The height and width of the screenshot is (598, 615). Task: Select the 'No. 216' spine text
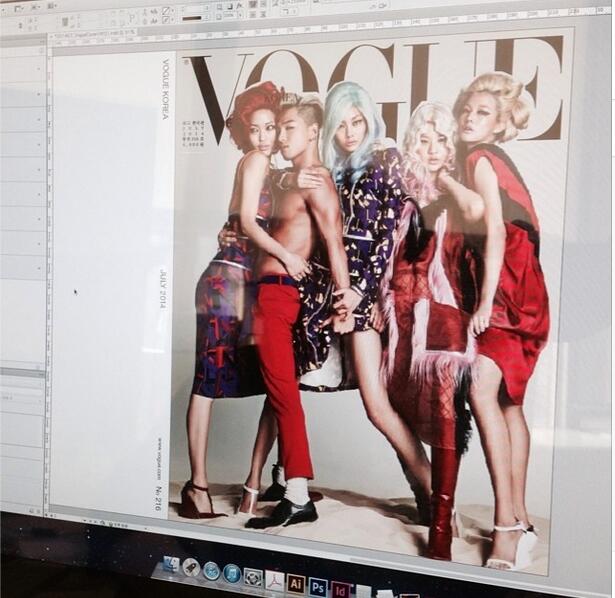[158, 498]
